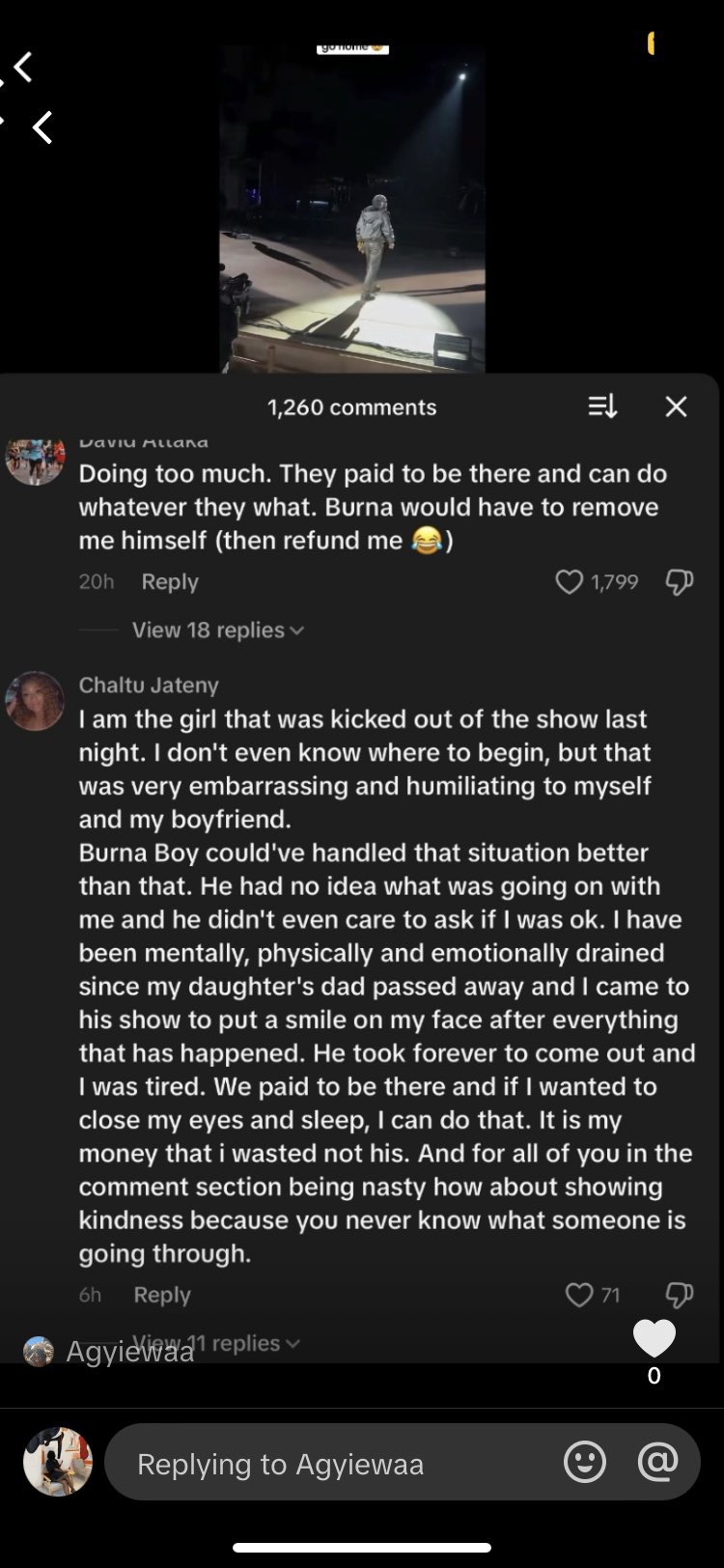
Task: Close the comments panel
Action: pos(676,406)
